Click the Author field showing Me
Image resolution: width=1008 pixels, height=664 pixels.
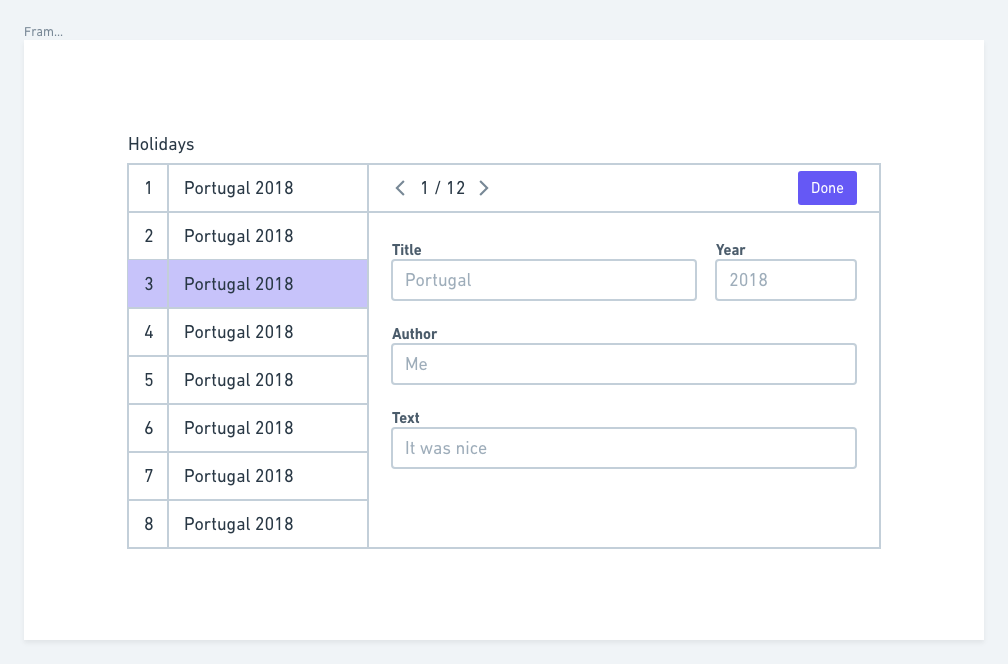[623, 364]
